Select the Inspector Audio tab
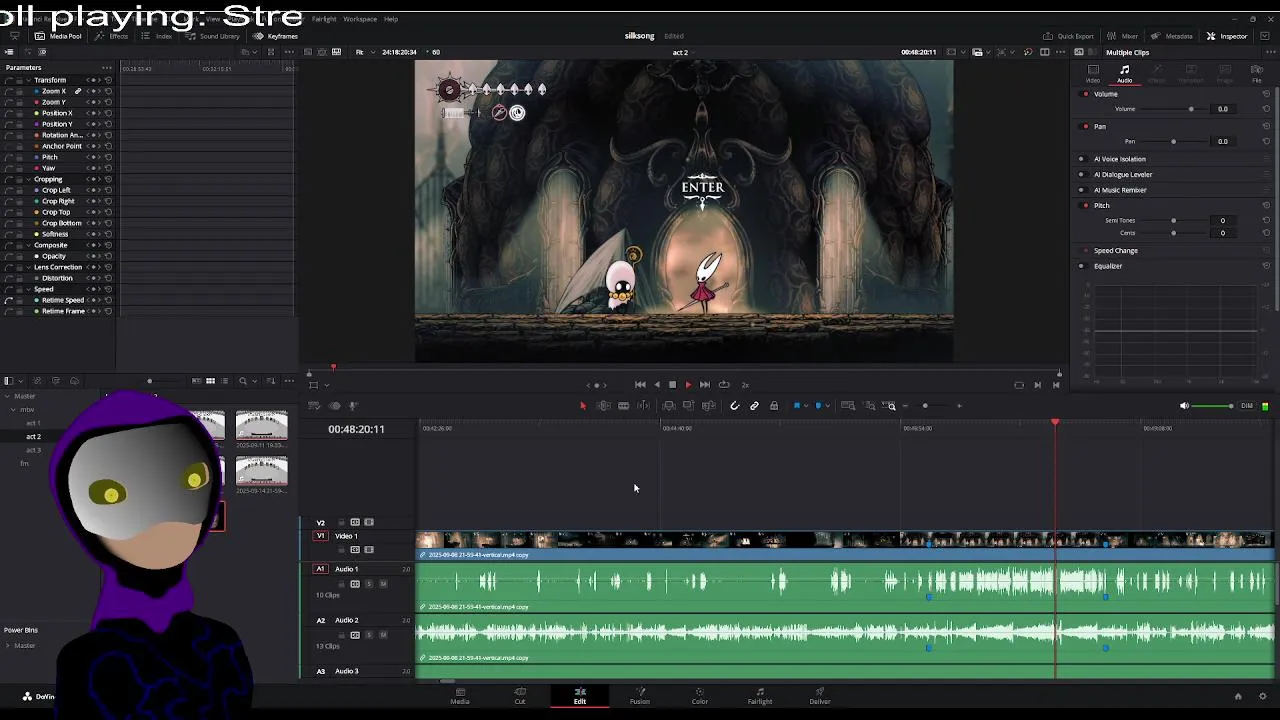This screenshot has width=1280, height=720. 1125,73
